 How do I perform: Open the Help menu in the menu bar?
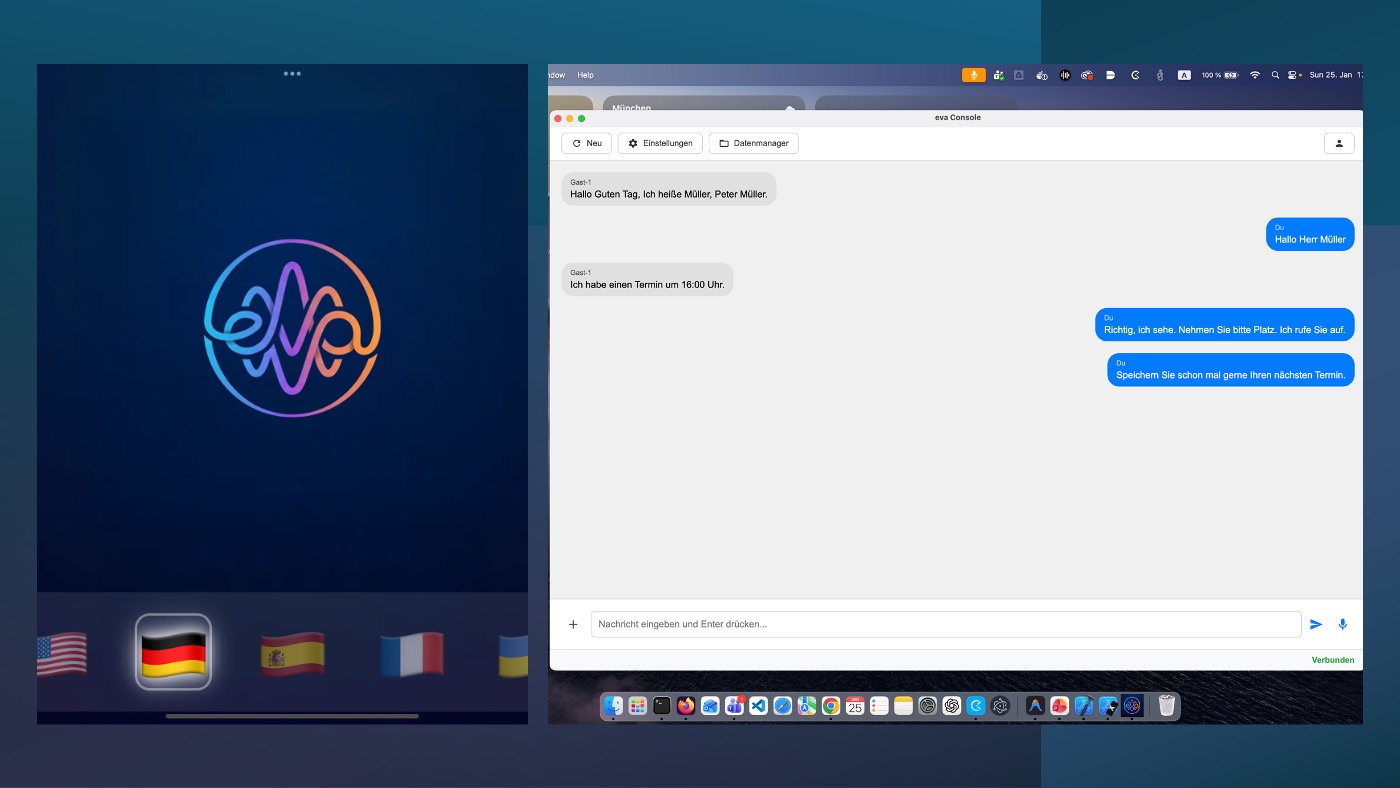(586, 74)
